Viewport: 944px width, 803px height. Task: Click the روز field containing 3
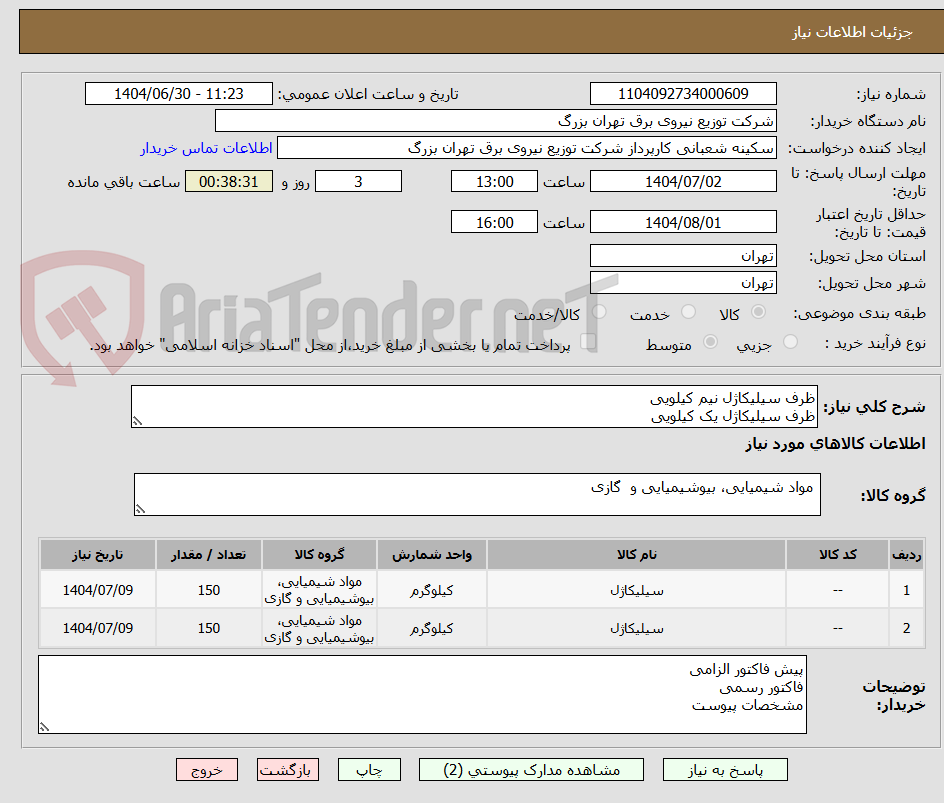(x=358, y=181)
